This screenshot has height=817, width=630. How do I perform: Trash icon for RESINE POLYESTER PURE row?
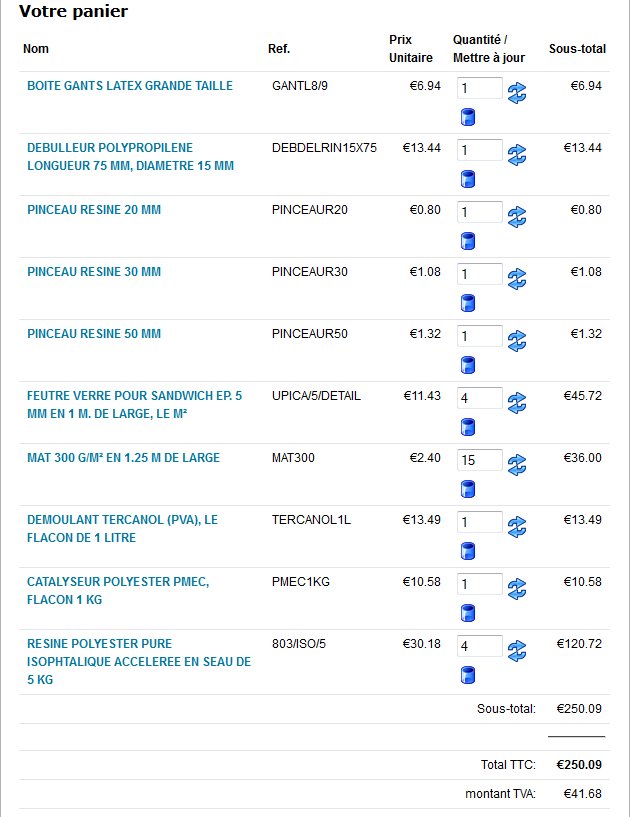click(x=467, y=676)
